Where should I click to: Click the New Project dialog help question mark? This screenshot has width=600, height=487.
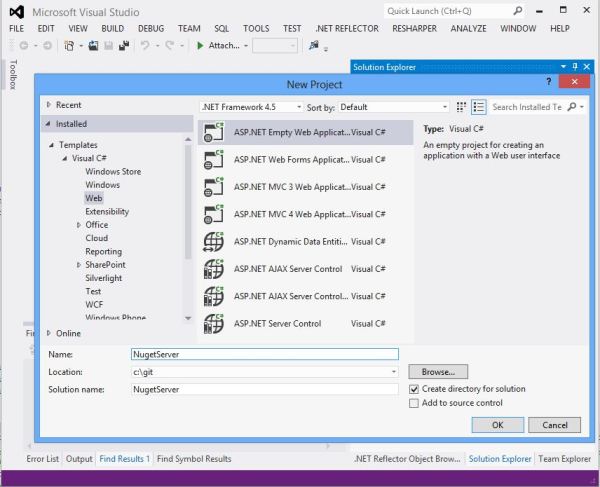(549, 81)
